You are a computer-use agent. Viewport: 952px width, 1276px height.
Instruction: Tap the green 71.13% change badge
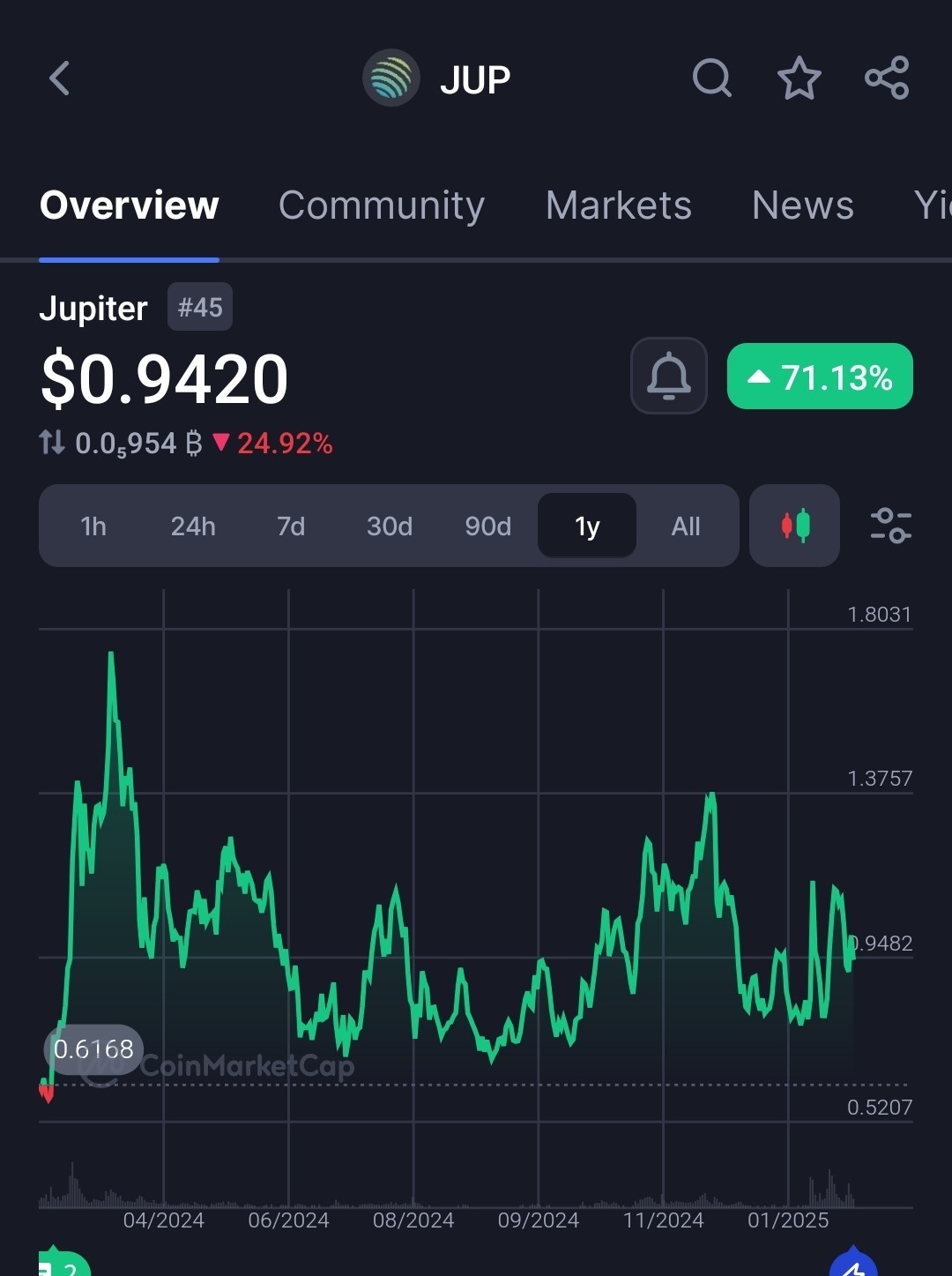click(820, 377)
